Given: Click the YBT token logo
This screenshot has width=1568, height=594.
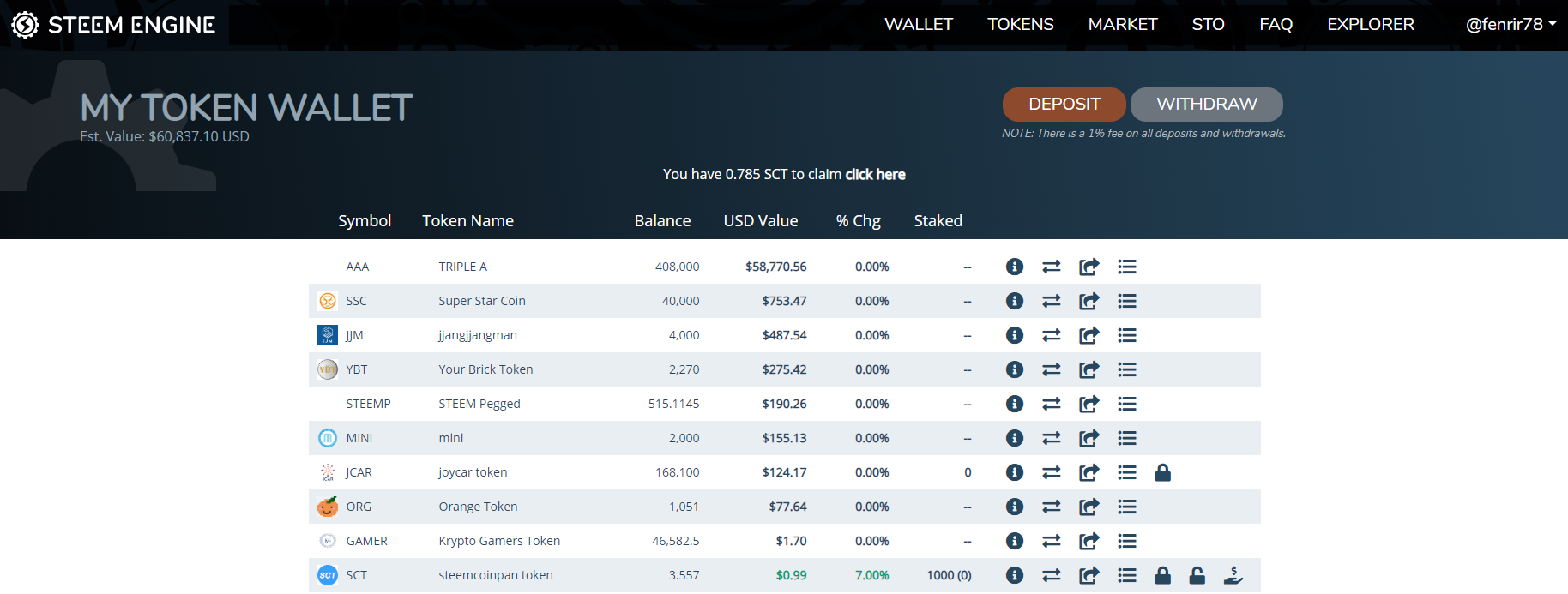Looking at the screenshot, I should point(328,369).
